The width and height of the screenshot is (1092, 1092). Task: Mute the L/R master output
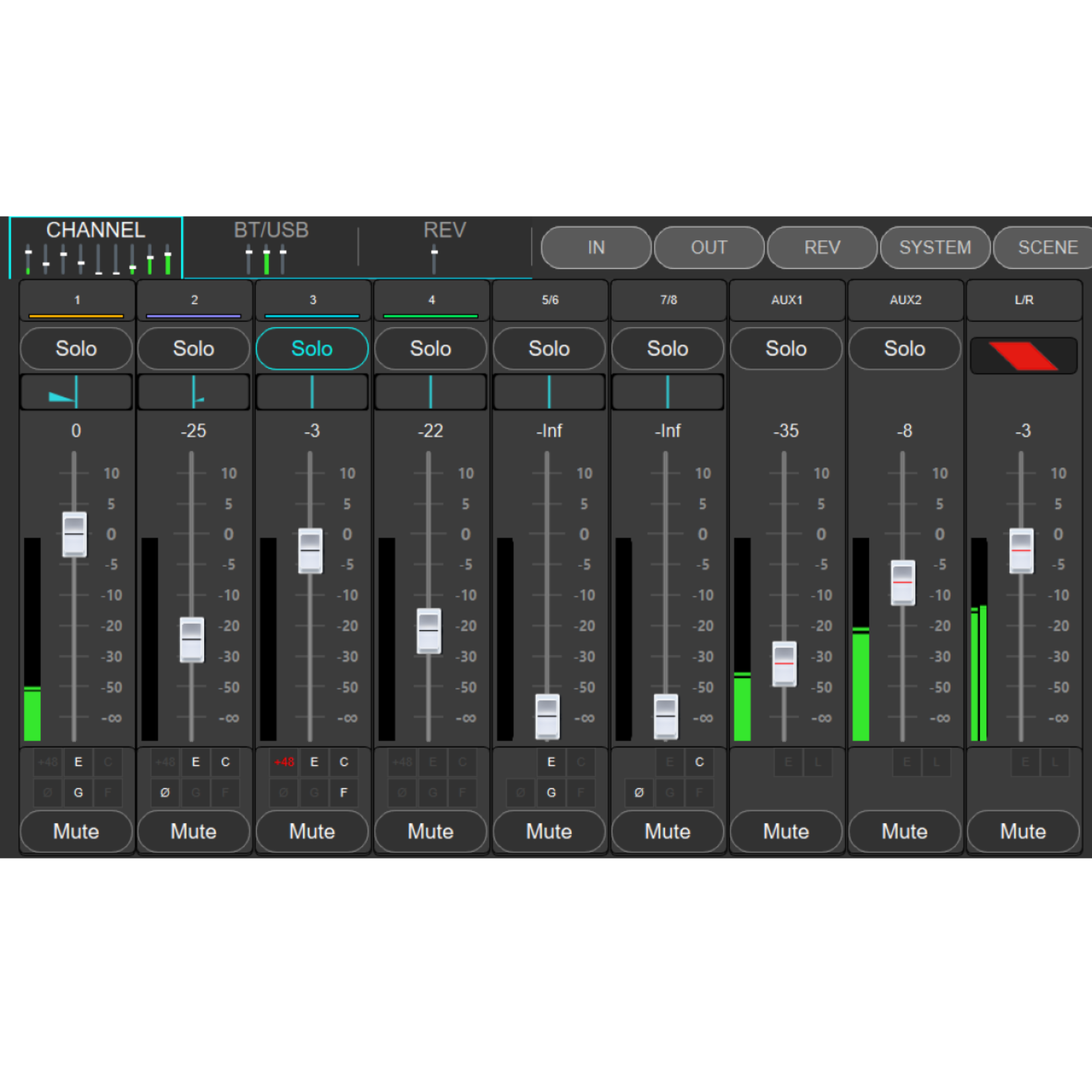(1022, 831)
